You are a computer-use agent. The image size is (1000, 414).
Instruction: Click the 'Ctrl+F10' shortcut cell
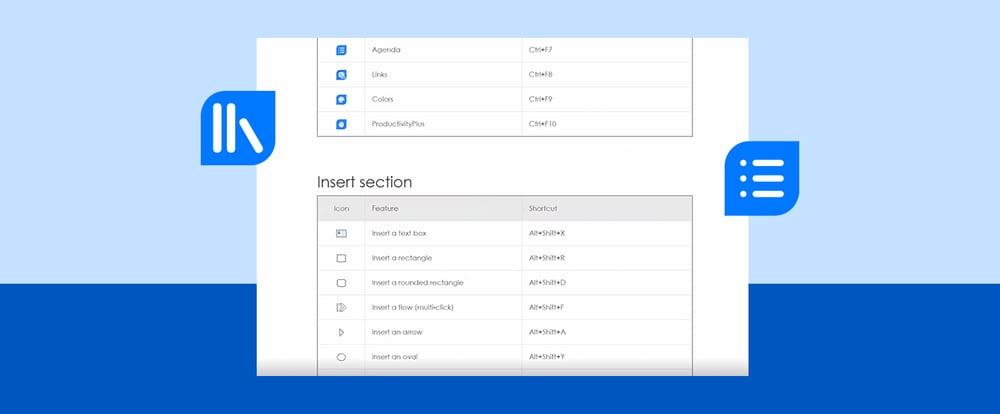point(607,124)
